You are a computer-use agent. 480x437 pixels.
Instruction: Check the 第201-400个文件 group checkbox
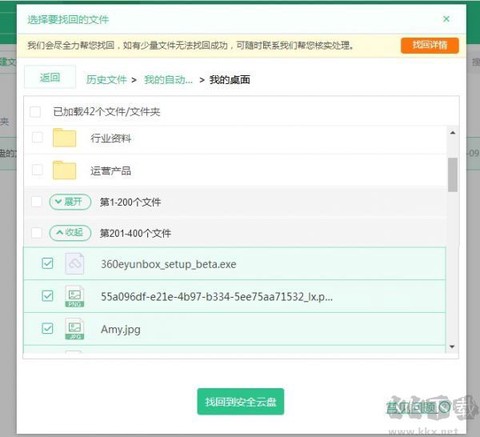(x=36, y=233)
